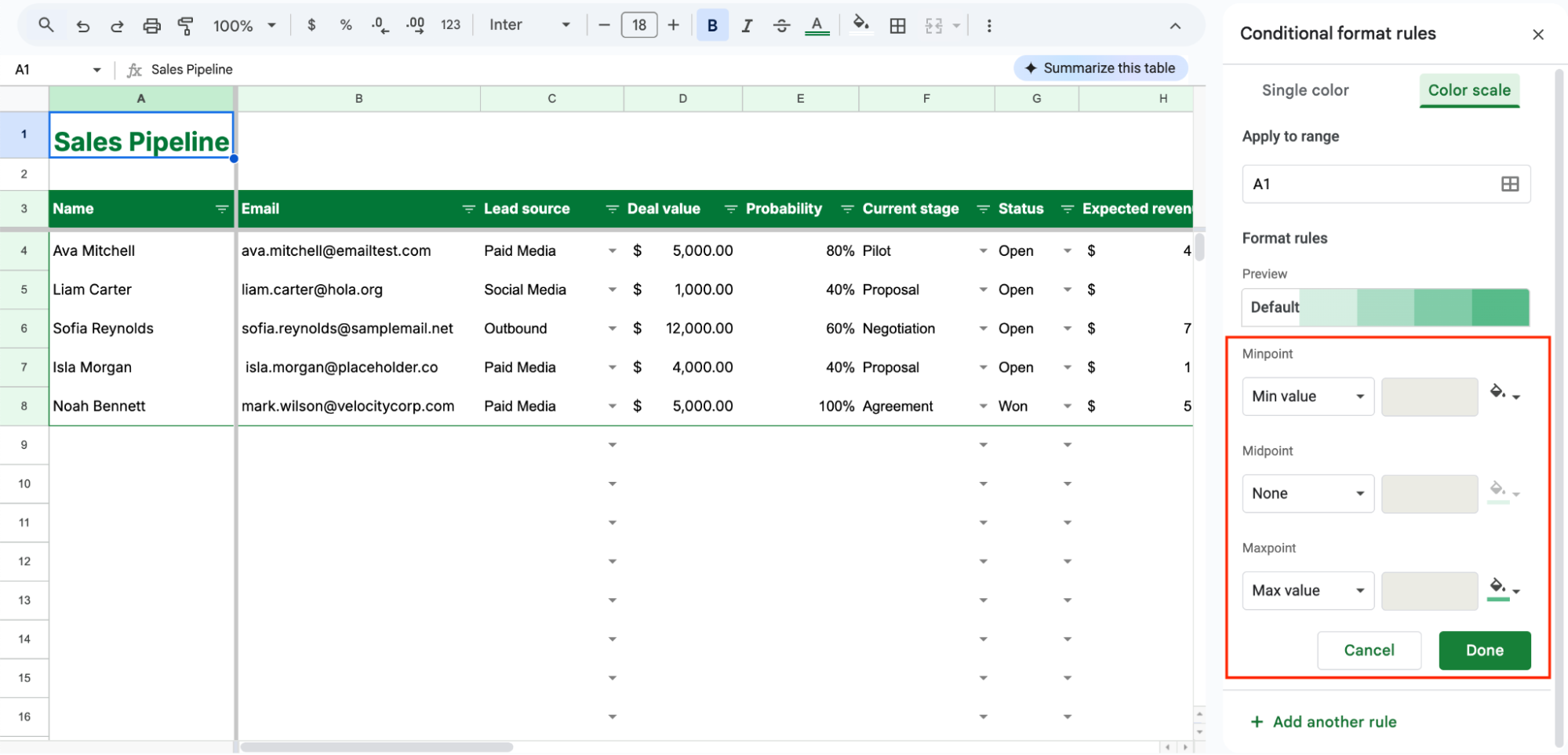Image resolution: width=1568 pixels, height=755 pixels.
Task: Open the cell fill color tool
Action: [860, 24]
